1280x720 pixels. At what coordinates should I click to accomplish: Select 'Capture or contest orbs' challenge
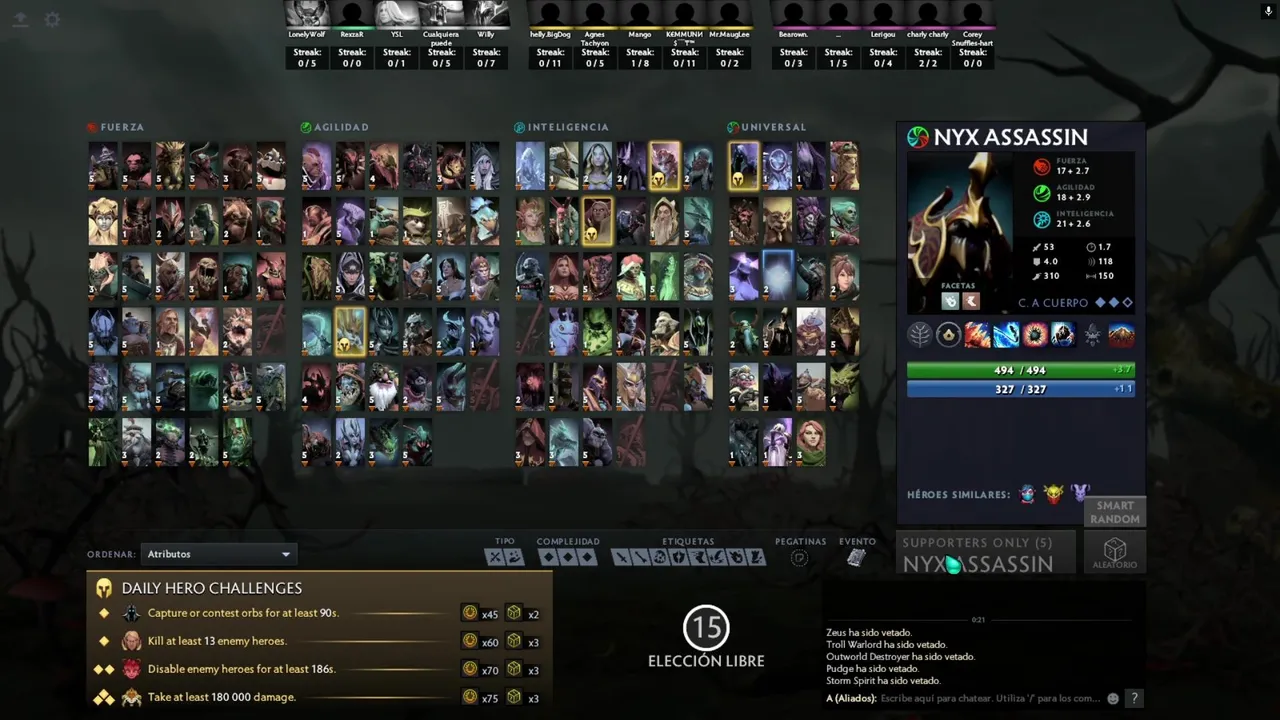[320, 613]
